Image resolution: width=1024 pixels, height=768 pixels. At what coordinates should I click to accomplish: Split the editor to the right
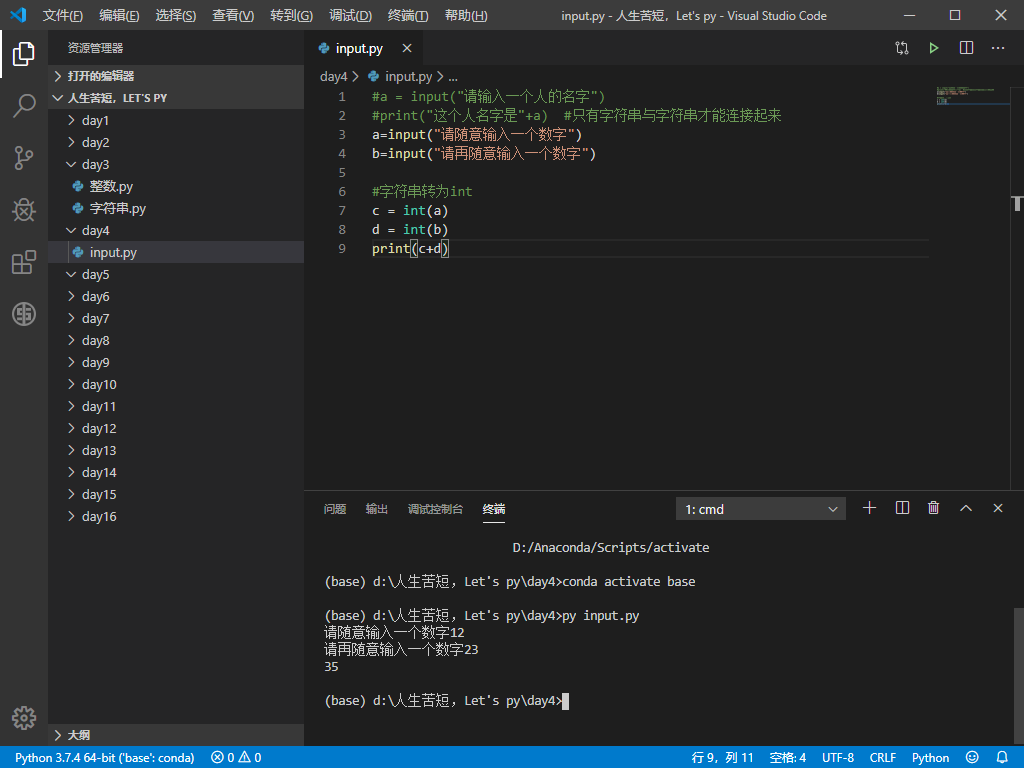(966, 48)
